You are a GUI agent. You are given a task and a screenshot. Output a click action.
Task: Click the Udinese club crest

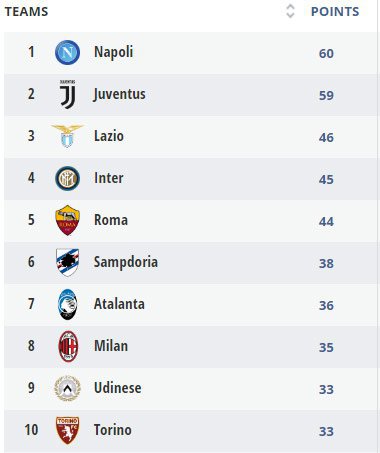[x=68, y=388]
